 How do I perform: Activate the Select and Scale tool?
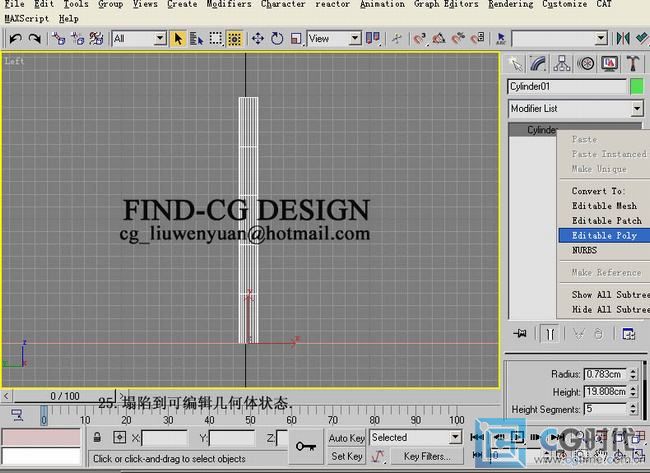pyautogui.click(x=296, y=39)
